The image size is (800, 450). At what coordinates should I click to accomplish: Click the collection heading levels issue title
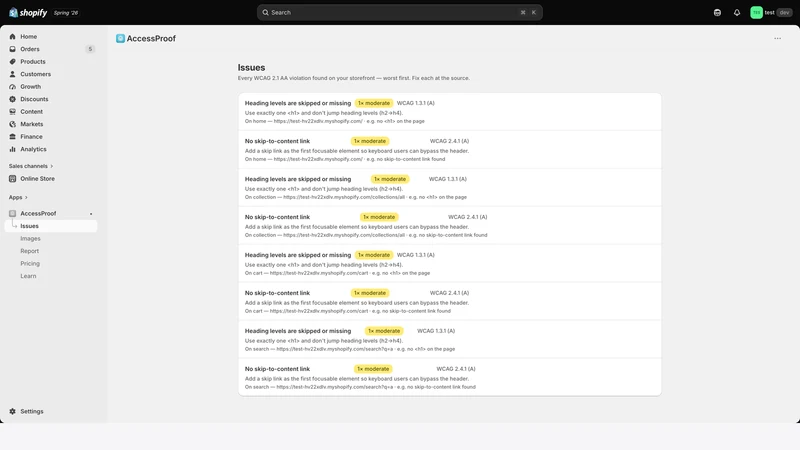298,179
